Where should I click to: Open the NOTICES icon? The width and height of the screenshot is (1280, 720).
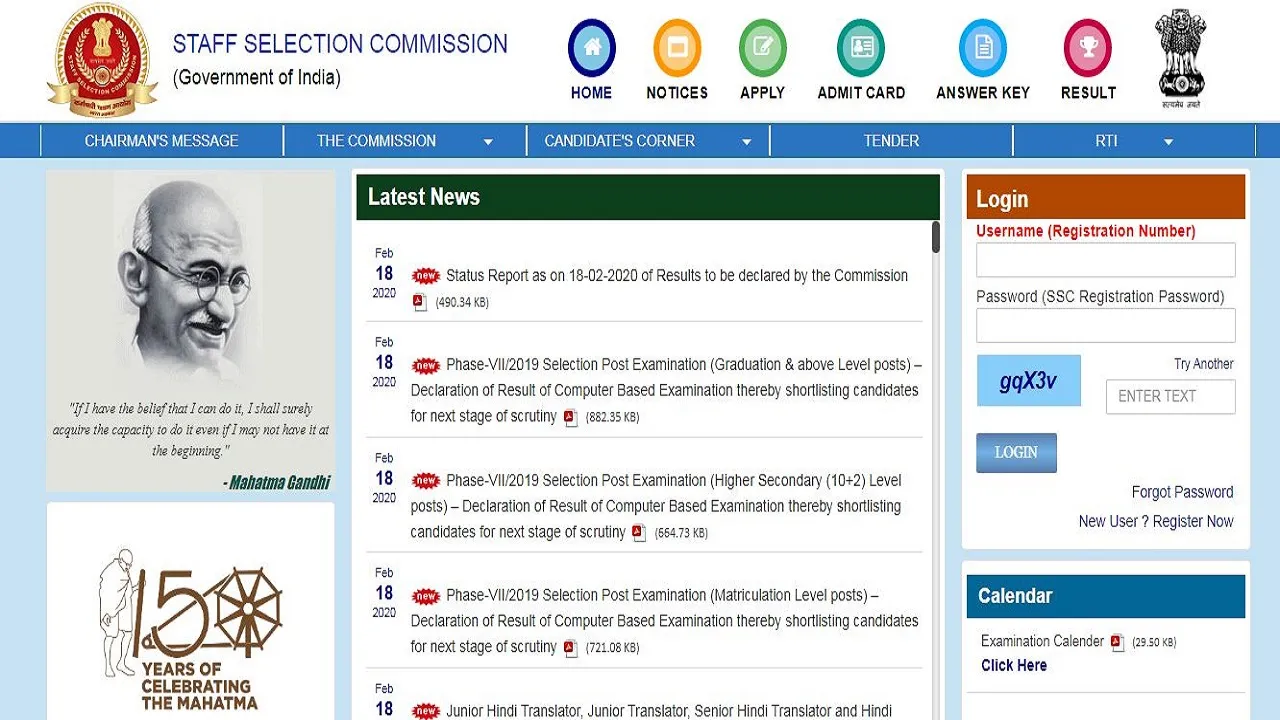coord(677,47)
